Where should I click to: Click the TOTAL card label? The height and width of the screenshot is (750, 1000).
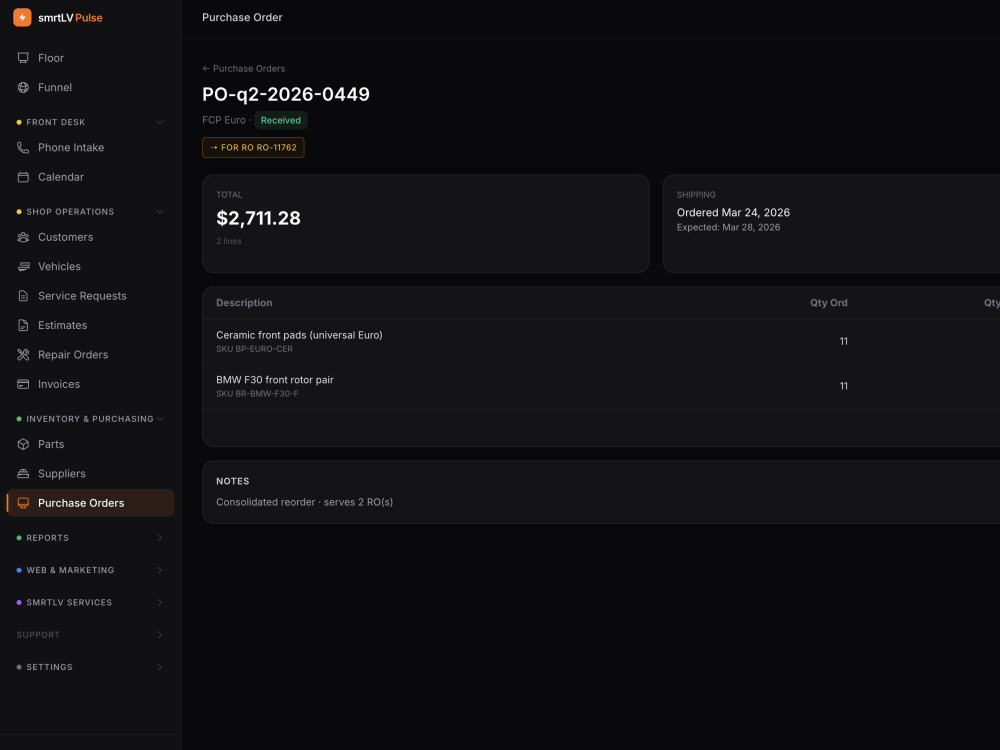(x=229, y=195)
